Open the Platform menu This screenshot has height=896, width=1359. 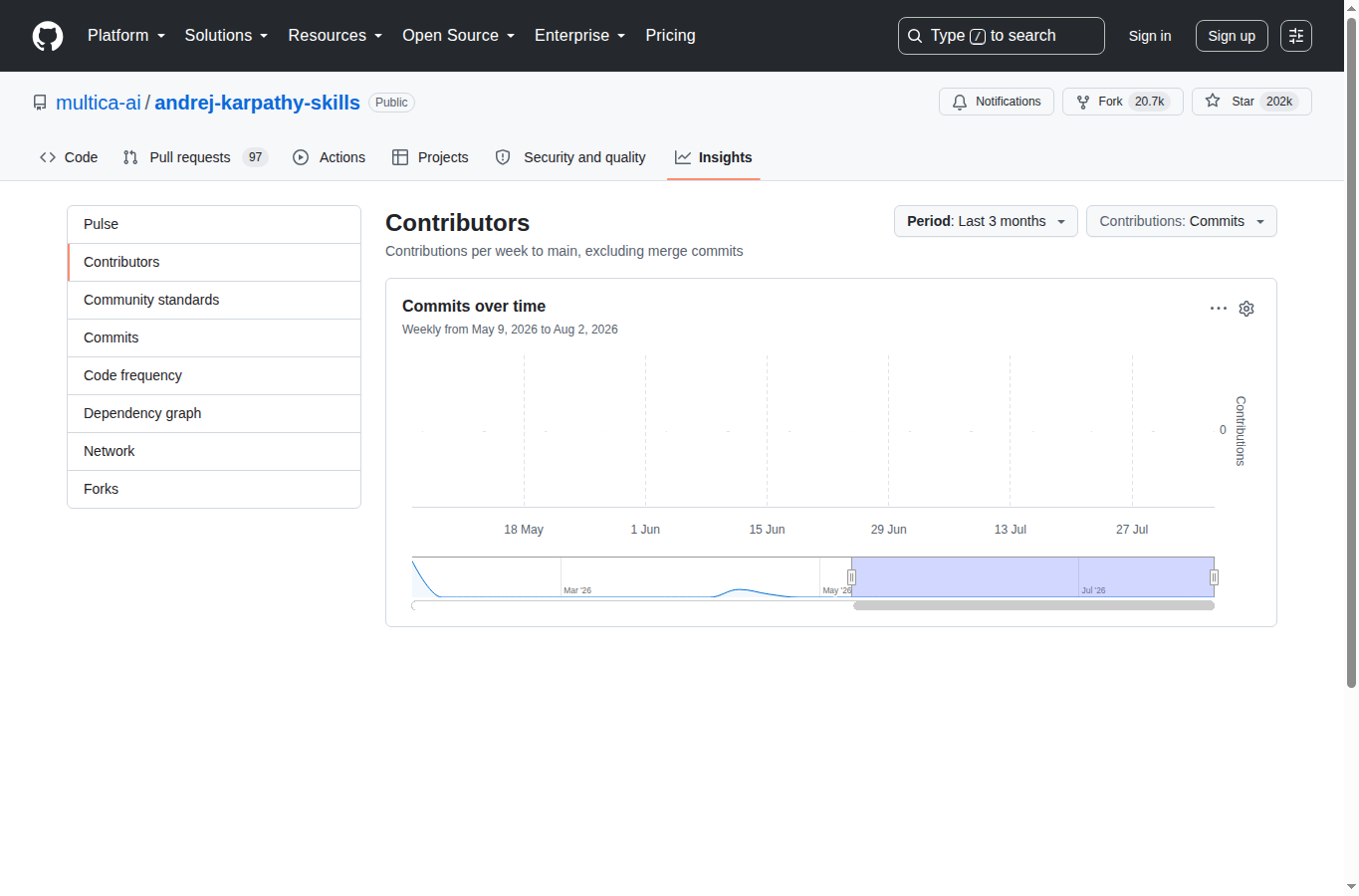(126, 36)
